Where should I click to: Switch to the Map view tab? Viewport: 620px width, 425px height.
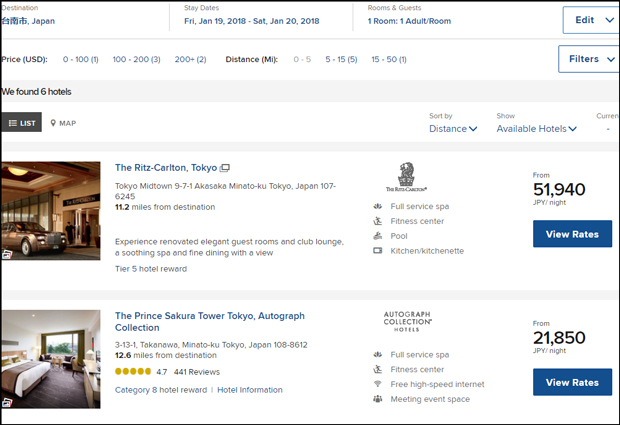point(63,123)
